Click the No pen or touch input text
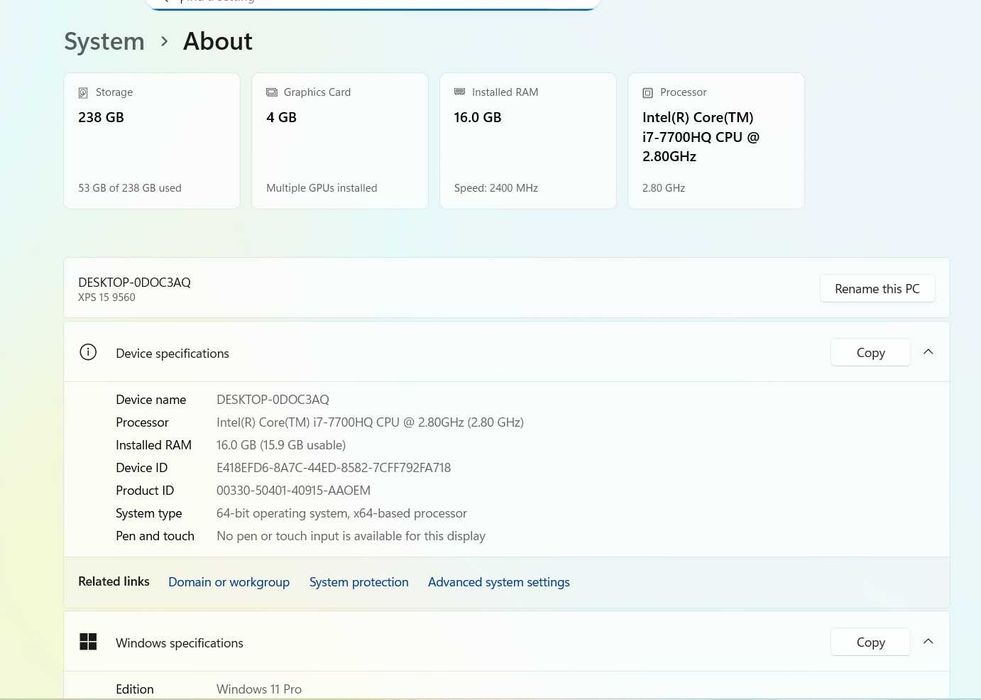 [351, 536]
